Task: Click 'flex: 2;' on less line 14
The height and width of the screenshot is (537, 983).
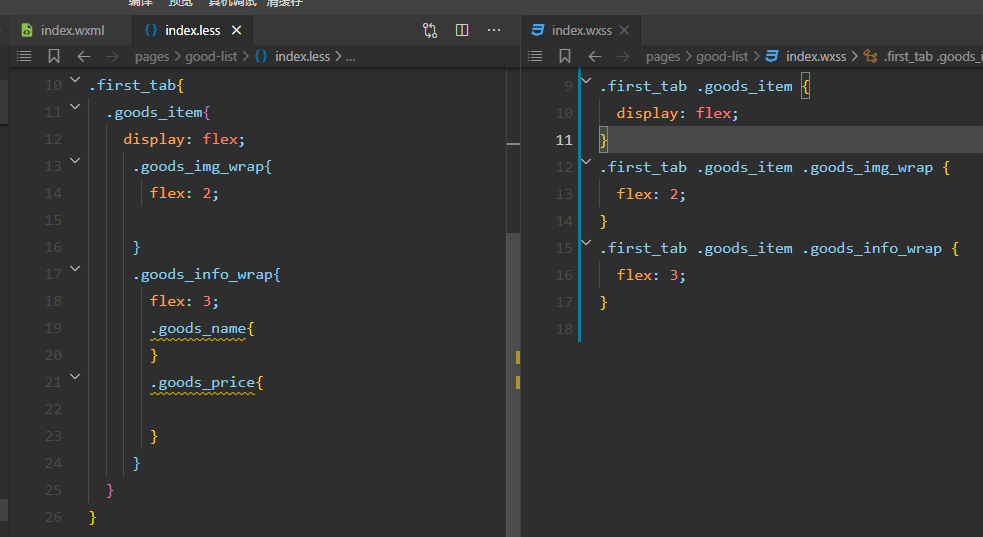Action: tap(184, 193)
